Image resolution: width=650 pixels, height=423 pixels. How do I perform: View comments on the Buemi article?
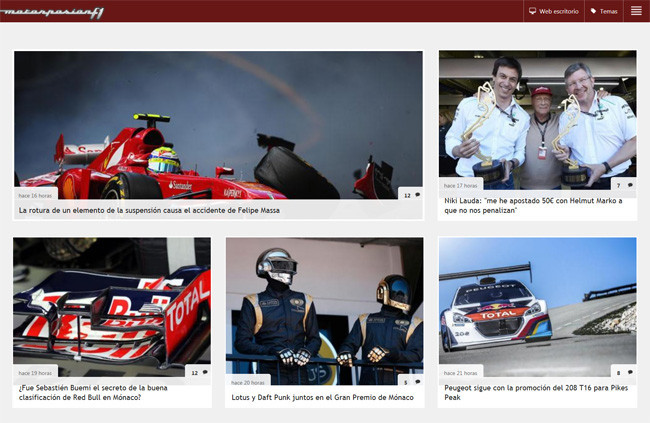199,372
